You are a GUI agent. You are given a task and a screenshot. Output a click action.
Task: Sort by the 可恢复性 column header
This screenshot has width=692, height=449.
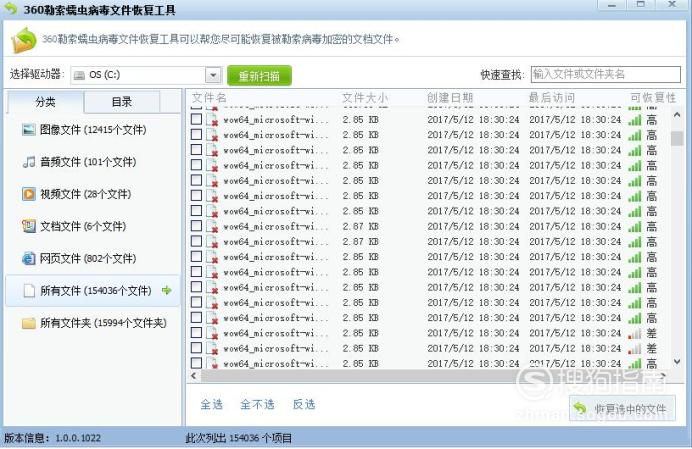pos(653,98)
